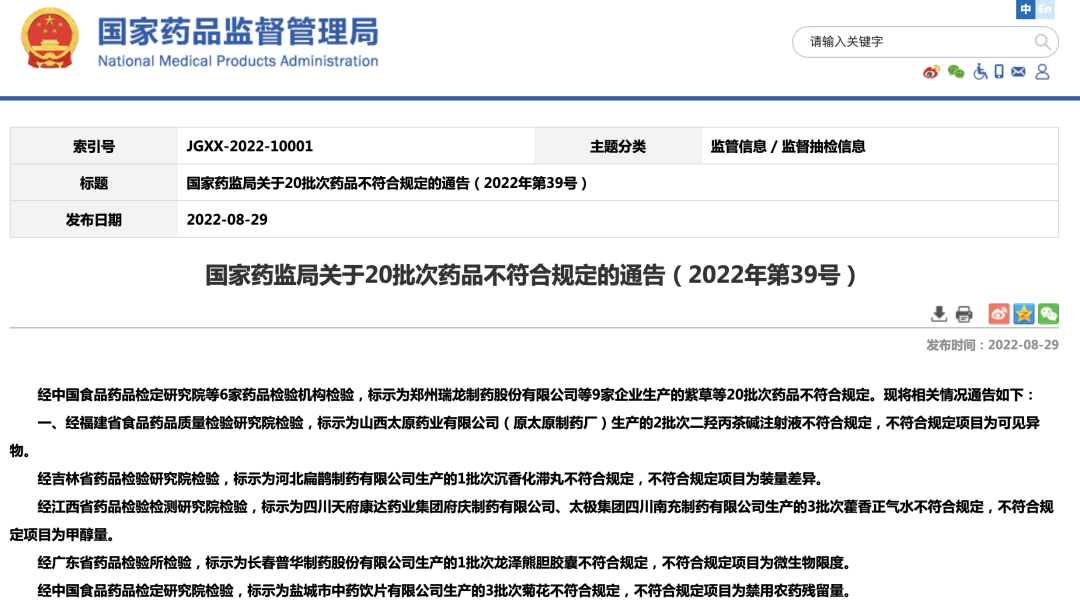The height and width of the screenshot is (605, 1080).
Task: Enable accessibility mode via the wheelchair icon
Action: (980, 72)
